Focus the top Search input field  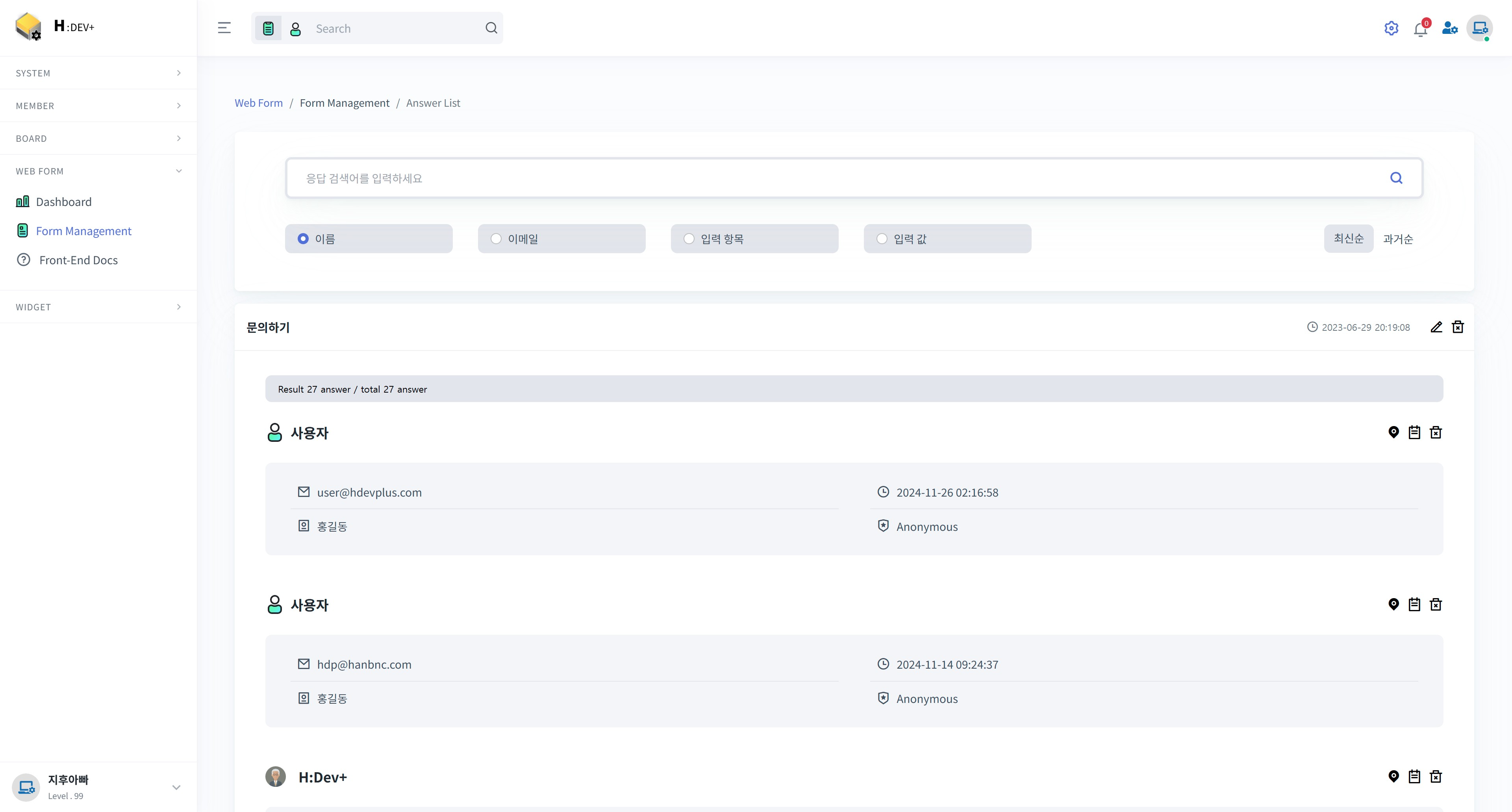coord(396,28)
